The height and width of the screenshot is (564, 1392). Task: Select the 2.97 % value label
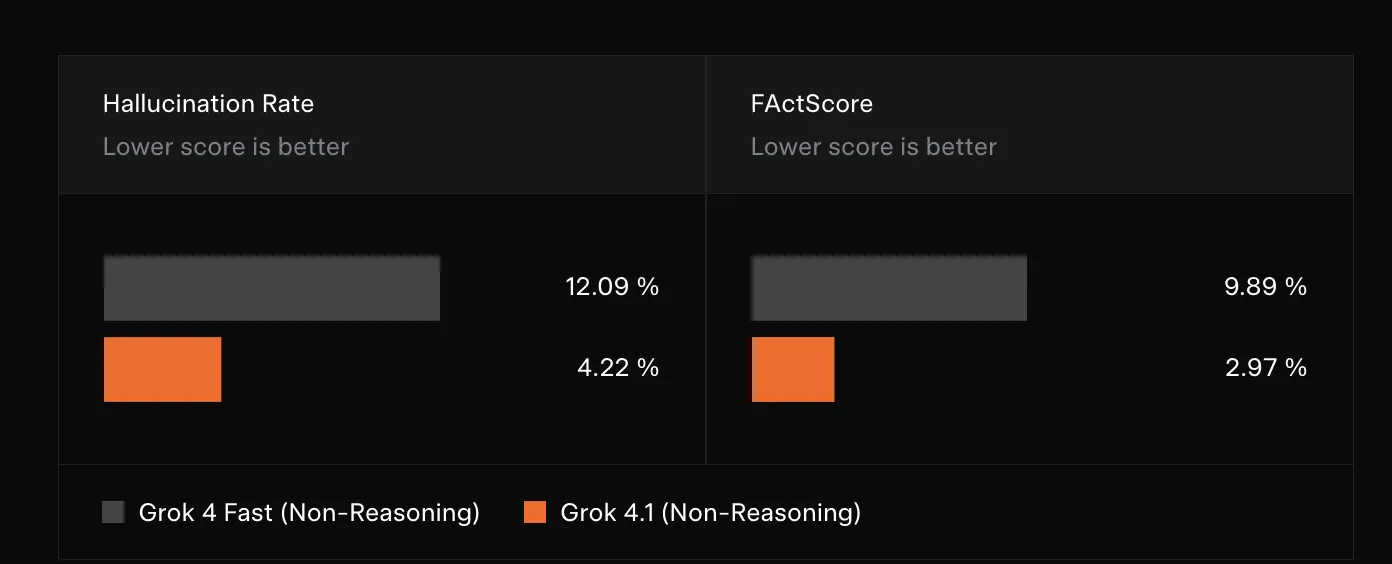coord(1265,368)
